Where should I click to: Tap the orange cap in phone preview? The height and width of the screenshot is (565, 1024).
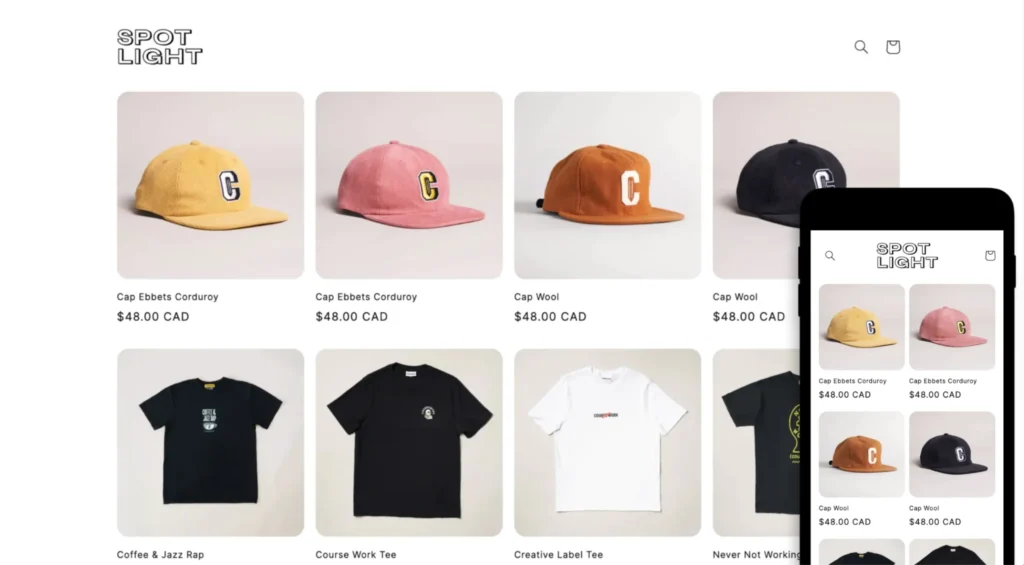(861, 455)
